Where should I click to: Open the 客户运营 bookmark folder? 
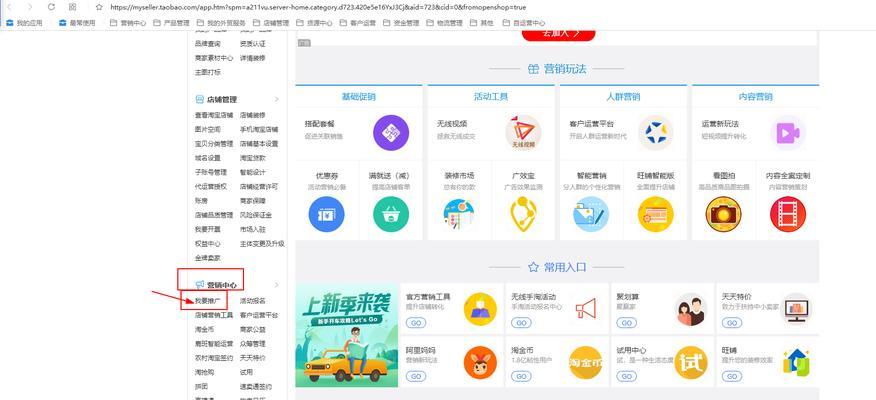tap(358, 23)
